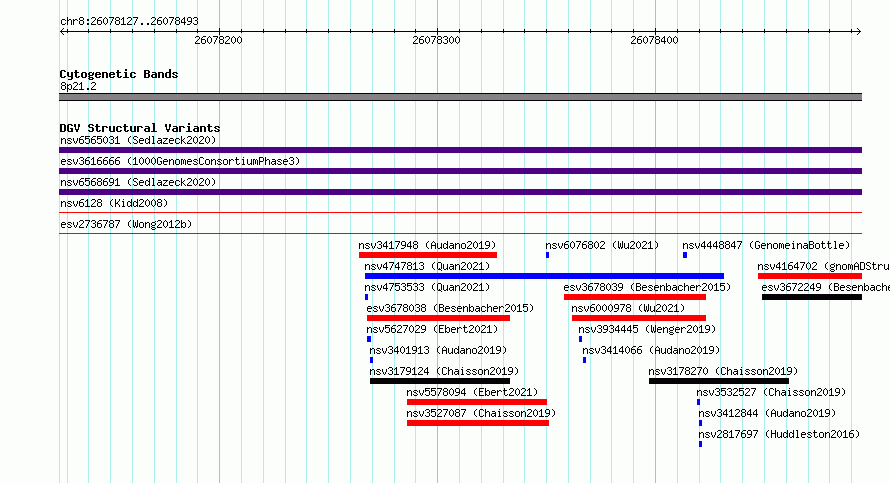
Task: Open nsv3179124 (Chaisson2019) label
Action: pos(444,371)
